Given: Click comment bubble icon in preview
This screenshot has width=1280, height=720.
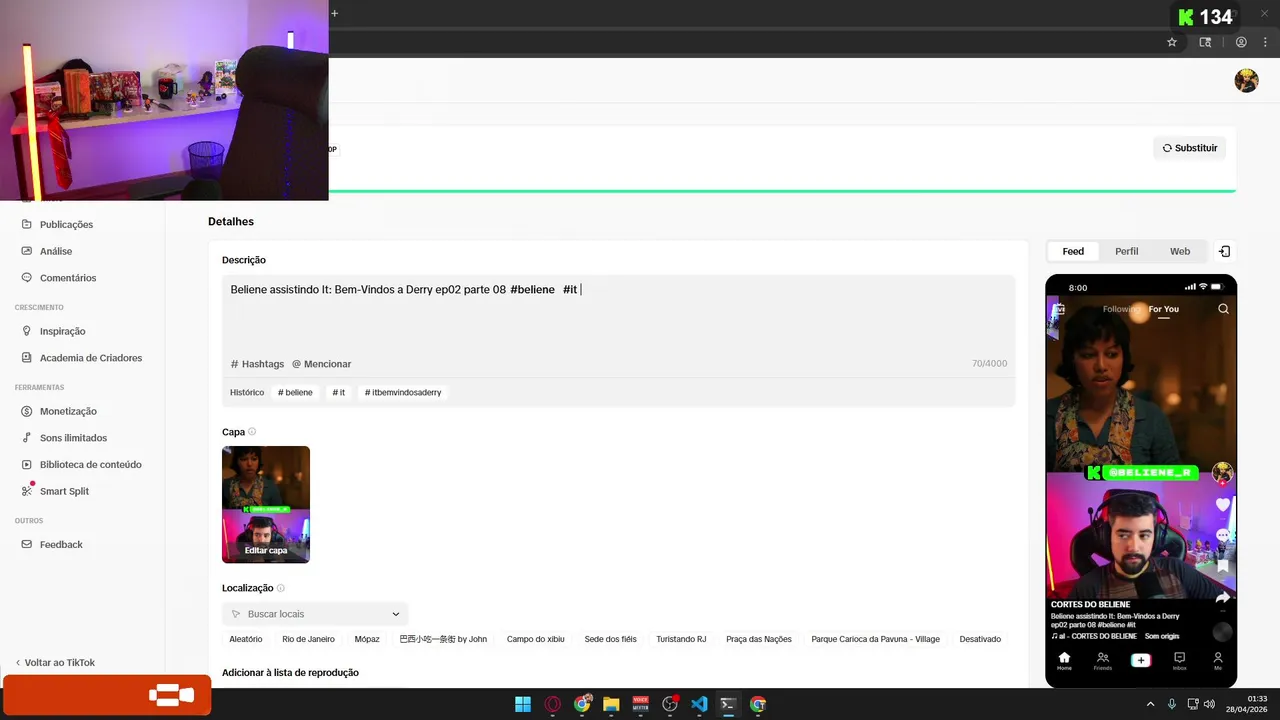Looking at the screenshot, I should [1222, 536].
